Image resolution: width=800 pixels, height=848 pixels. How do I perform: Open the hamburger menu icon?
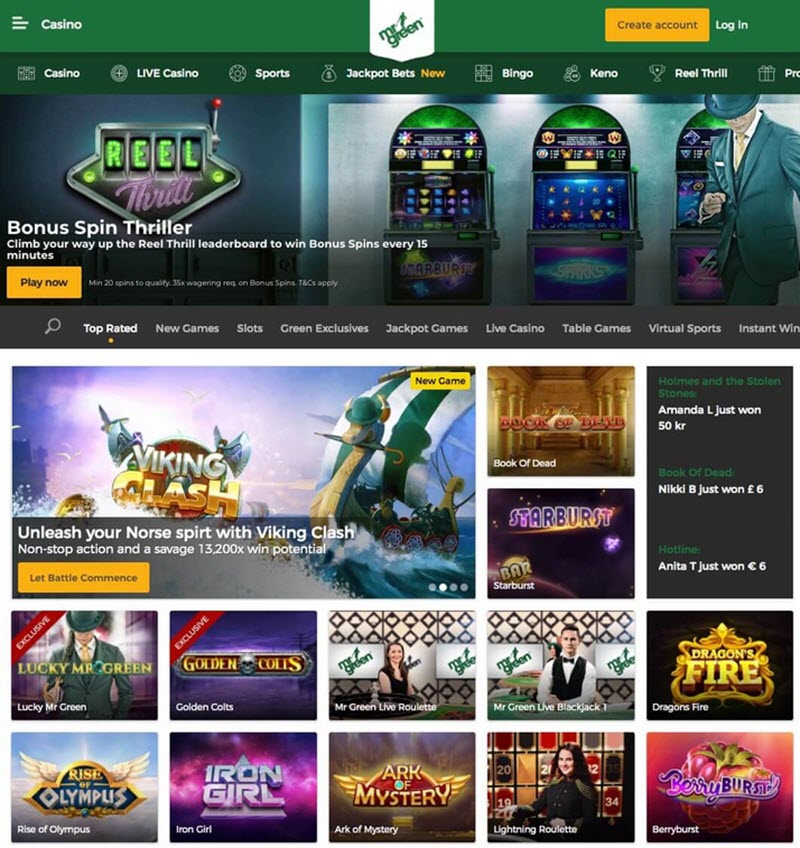point(20,24)
